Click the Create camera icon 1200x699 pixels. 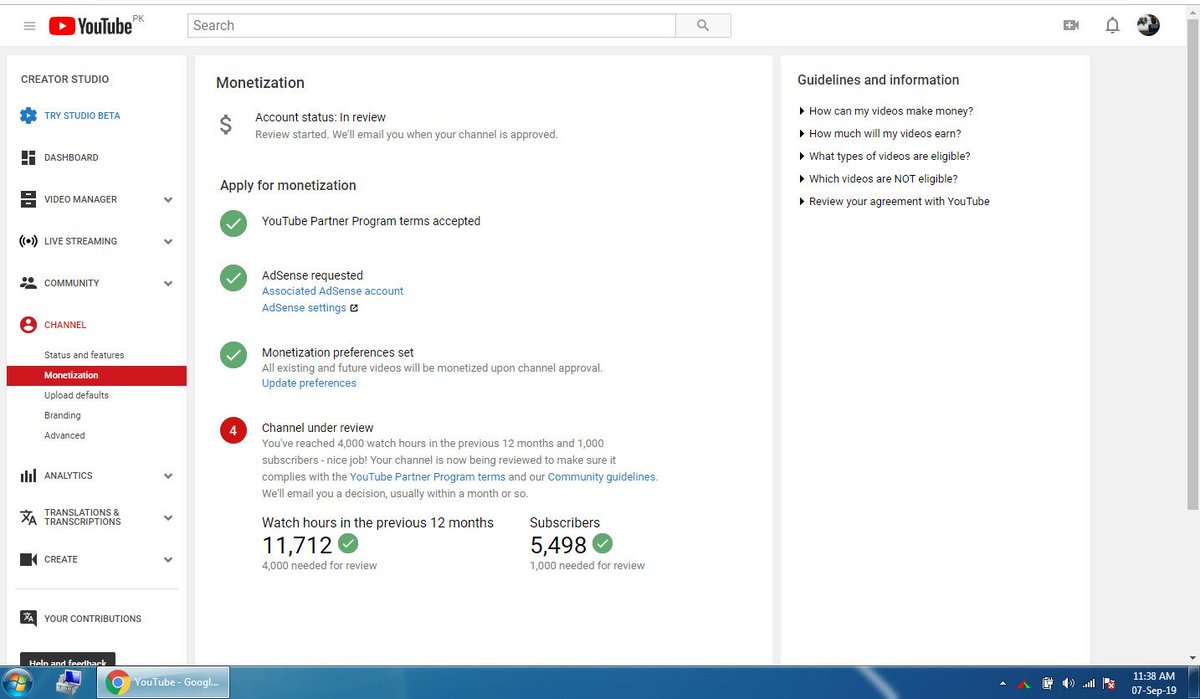28,560
